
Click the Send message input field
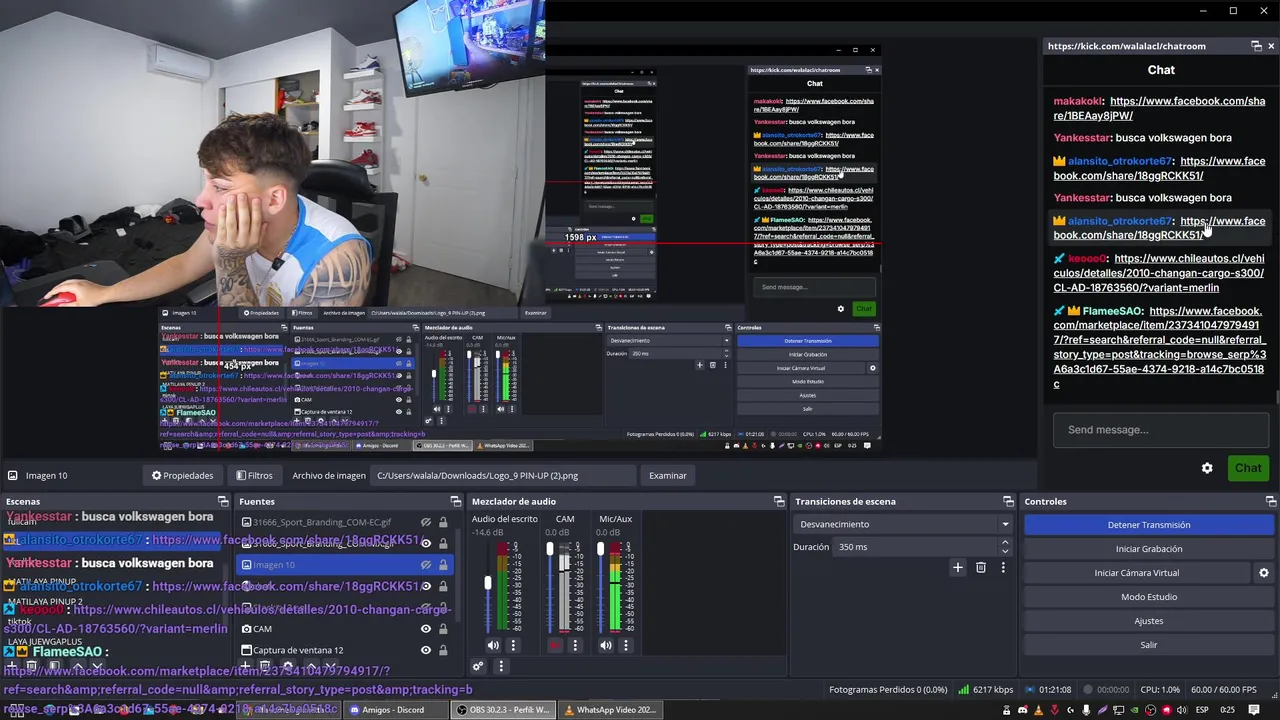click(x=1160, y=430)
